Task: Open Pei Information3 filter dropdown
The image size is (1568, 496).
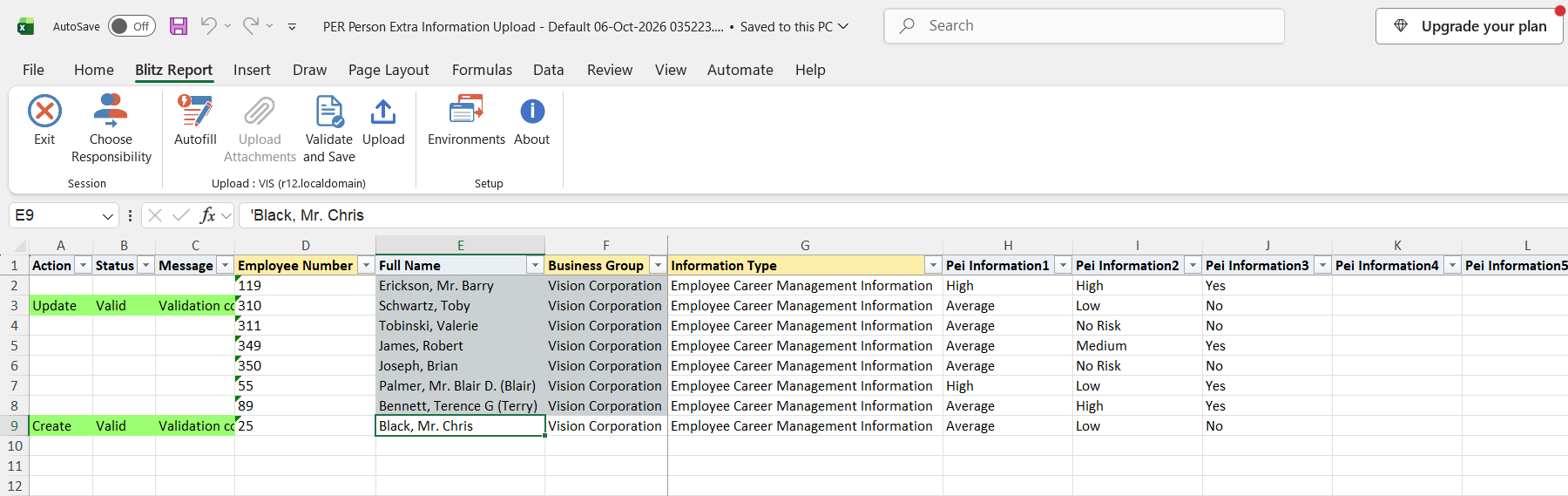Action: 1323,265
